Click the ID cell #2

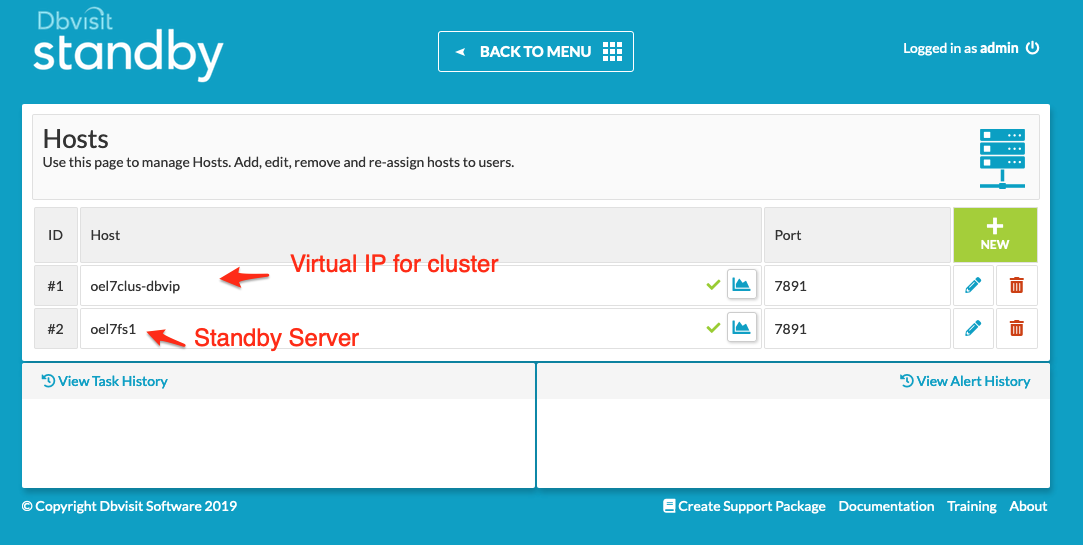pos(56,328)
